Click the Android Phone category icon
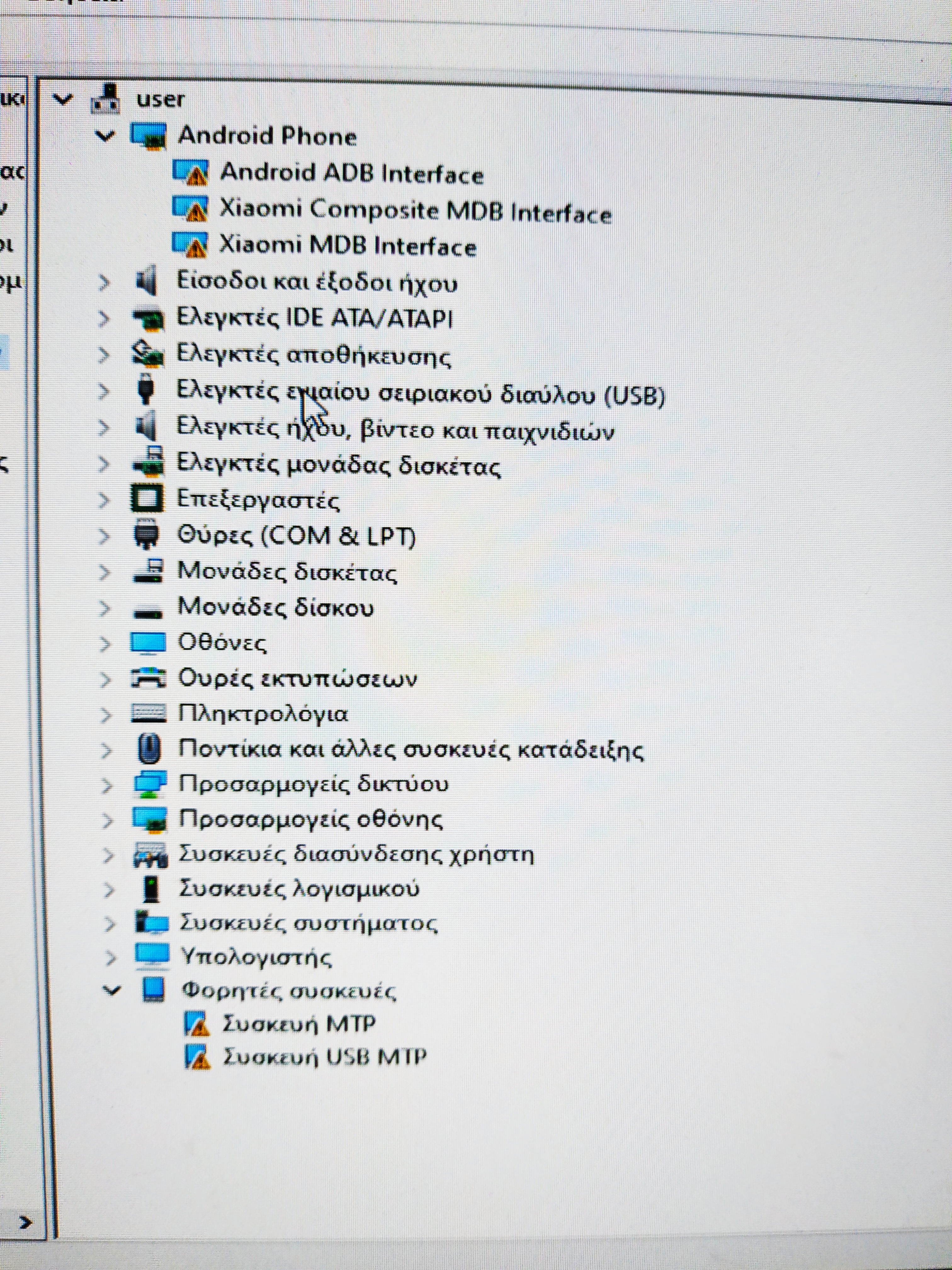Viewport: 952px width, 1270px height. [x=148, y=136]
